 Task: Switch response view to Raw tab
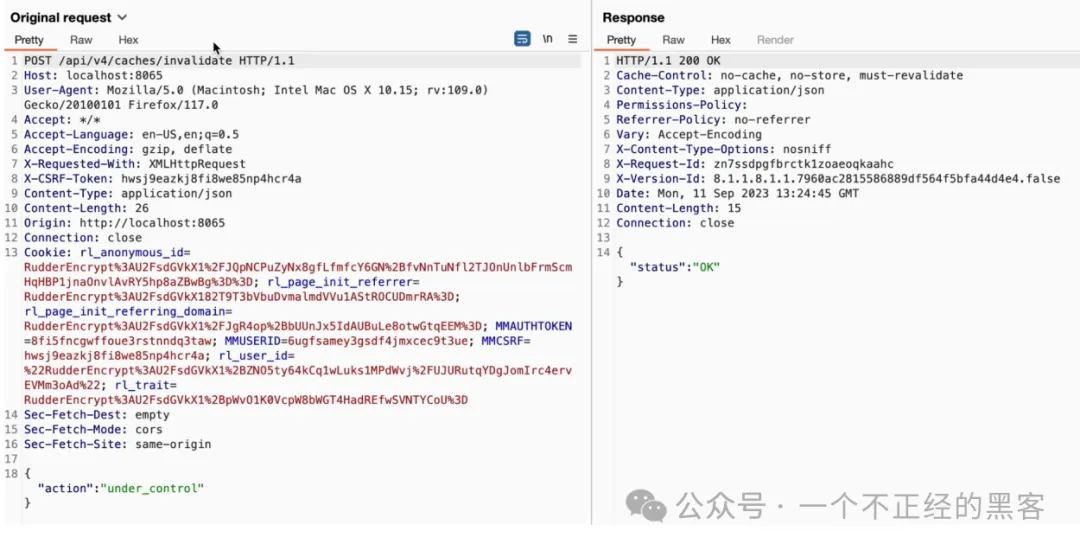[674, 40]
